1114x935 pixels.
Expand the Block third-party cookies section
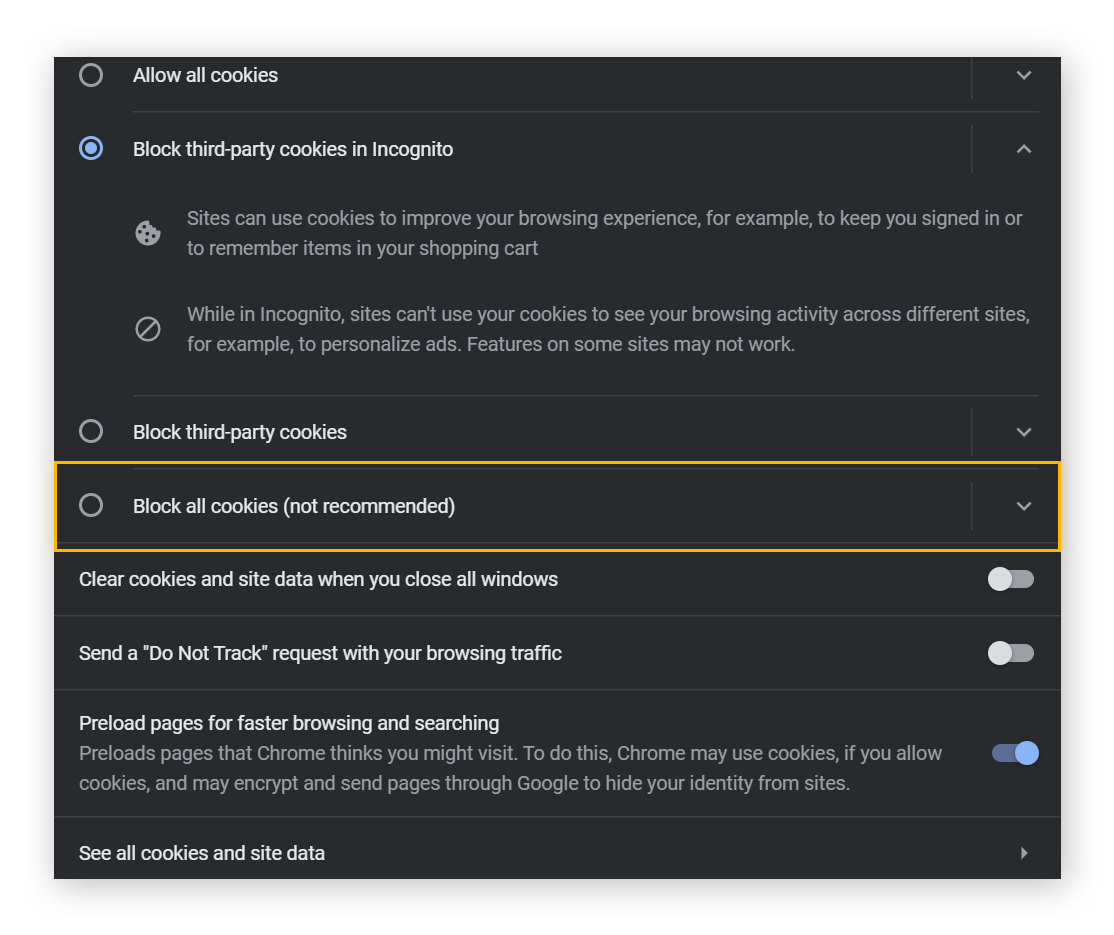1023,431
